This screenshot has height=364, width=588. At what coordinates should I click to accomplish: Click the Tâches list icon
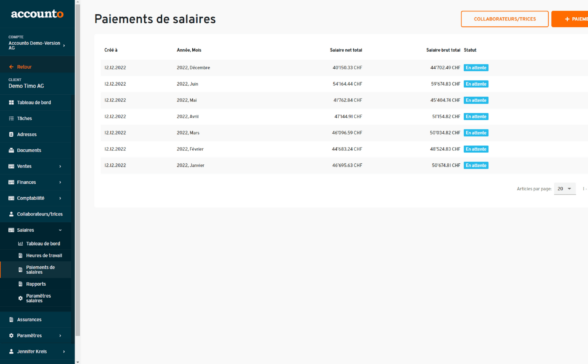point(11,118)
